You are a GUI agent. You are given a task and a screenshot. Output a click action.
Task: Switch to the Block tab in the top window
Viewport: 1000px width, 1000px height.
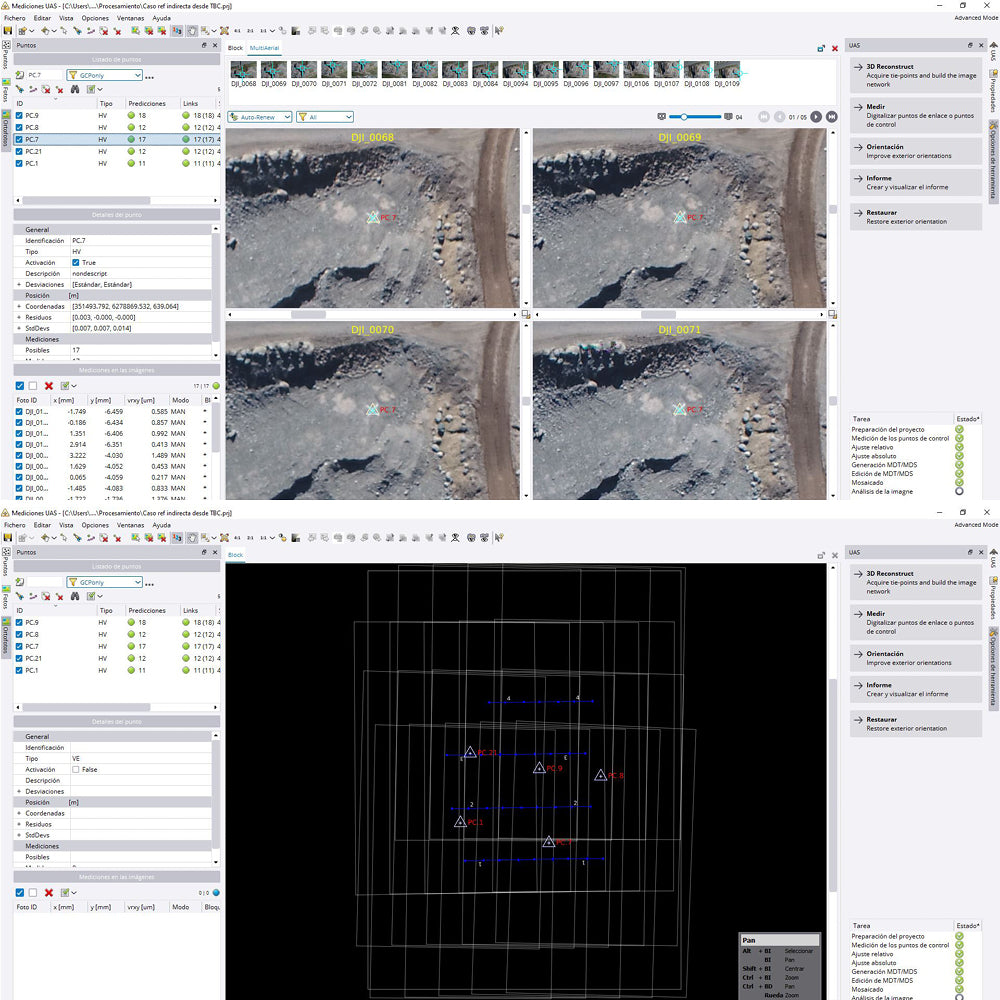pos(235,48)
